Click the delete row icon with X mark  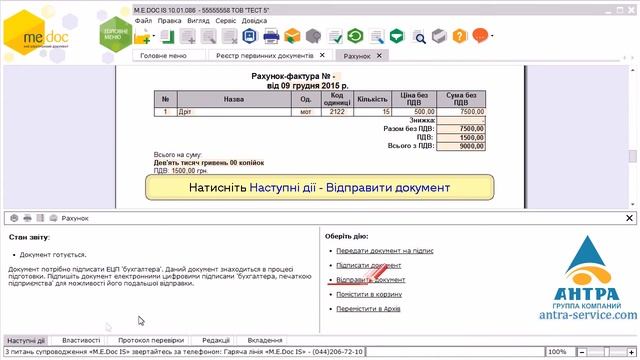coord(229,37)
